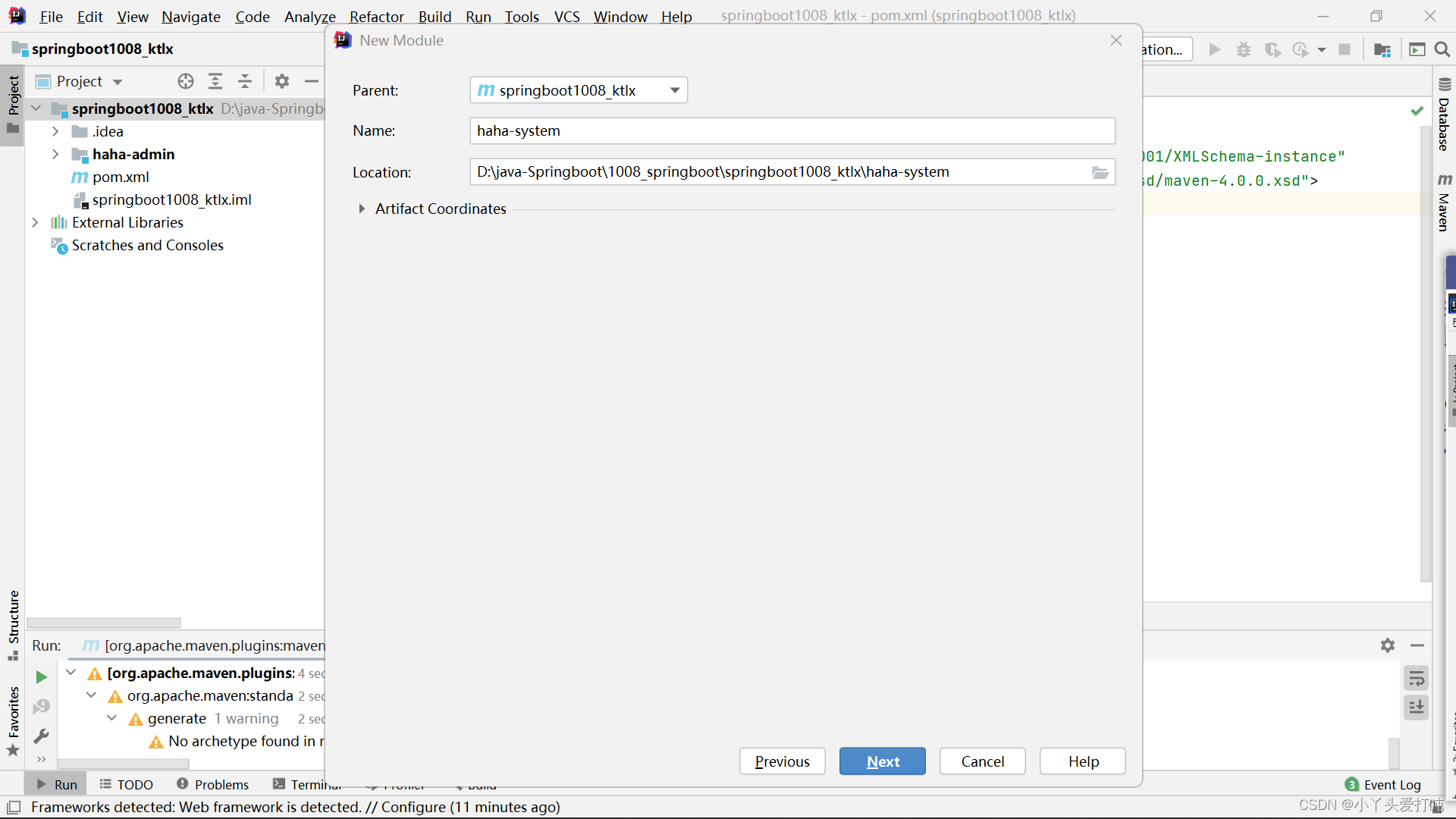Image resolution: width=1456 pixels, height=819 pixels.
Task: Switch to the Problems tab
Action: [212, 784]
